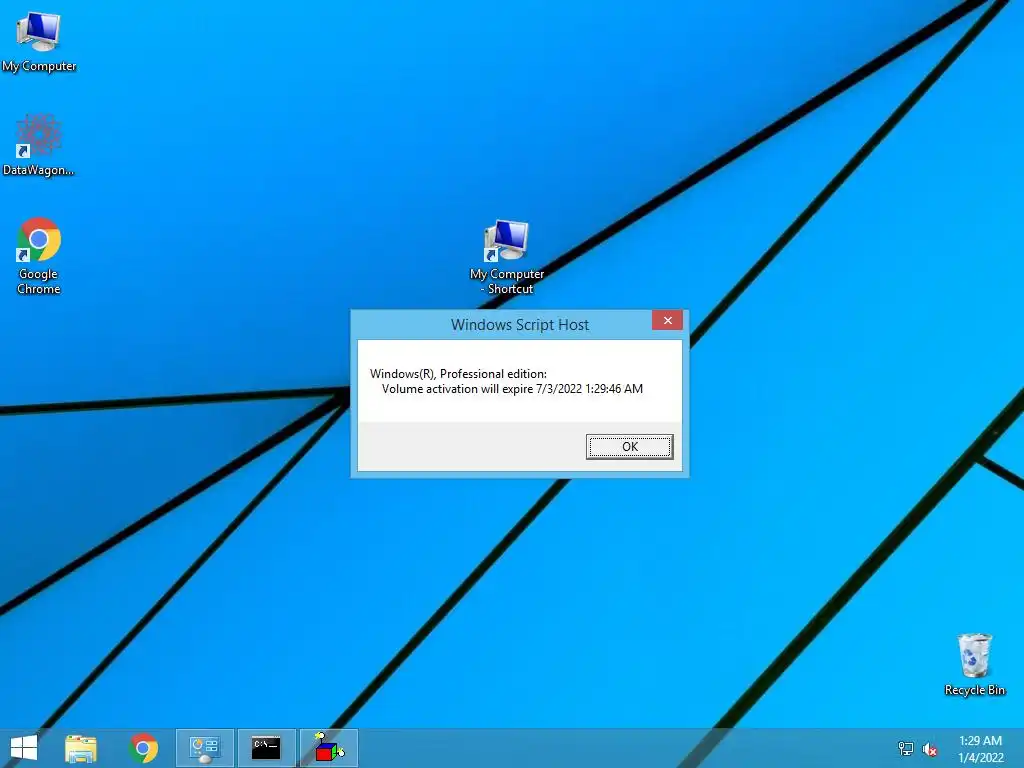1024x768 pixels.
Task: Switch to Command Prompt taskbar window
Action: click(266, 748)
